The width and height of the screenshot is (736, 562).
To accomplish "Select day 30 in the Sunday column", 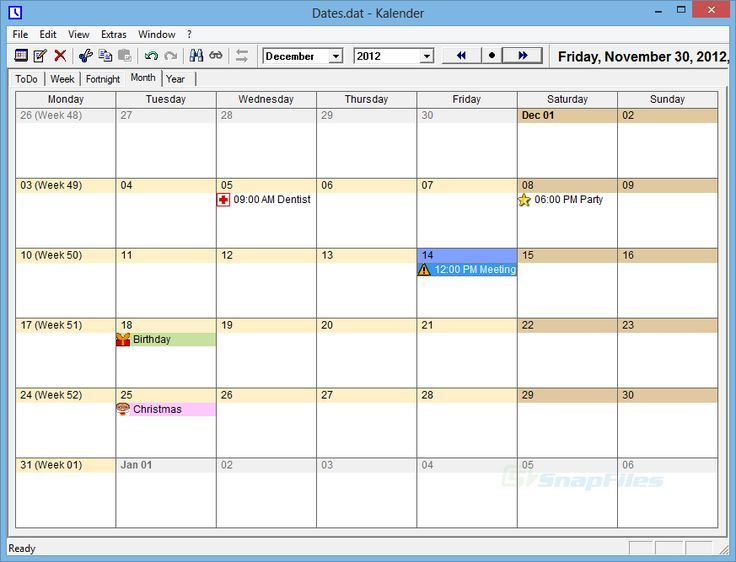I will pos(667,395).
